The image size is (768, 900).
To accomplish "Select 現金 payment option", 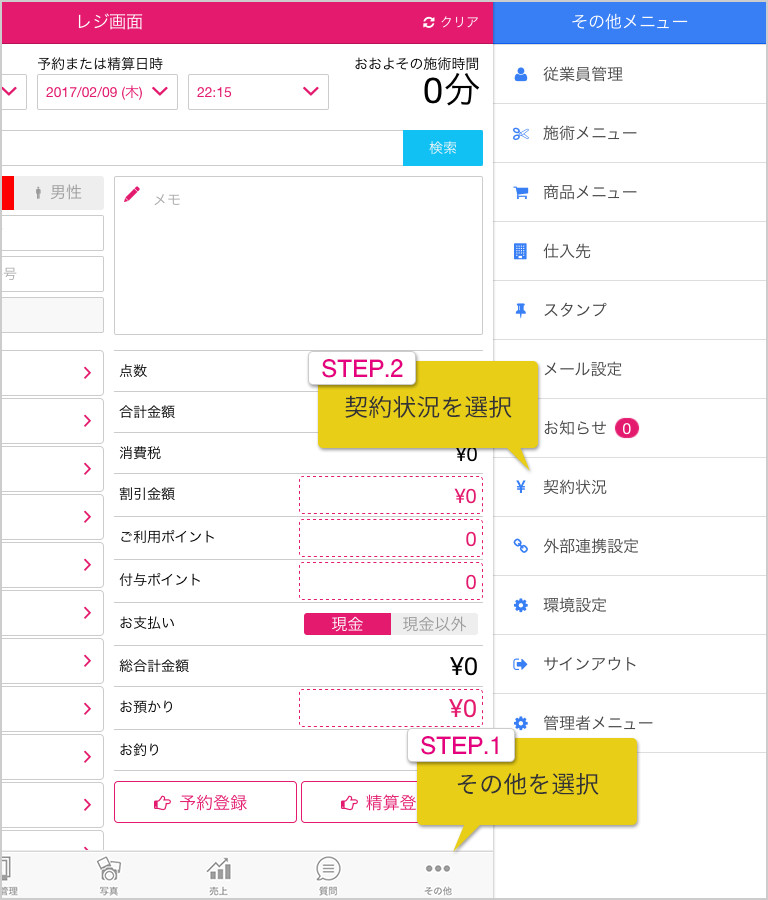I will 347,624.
